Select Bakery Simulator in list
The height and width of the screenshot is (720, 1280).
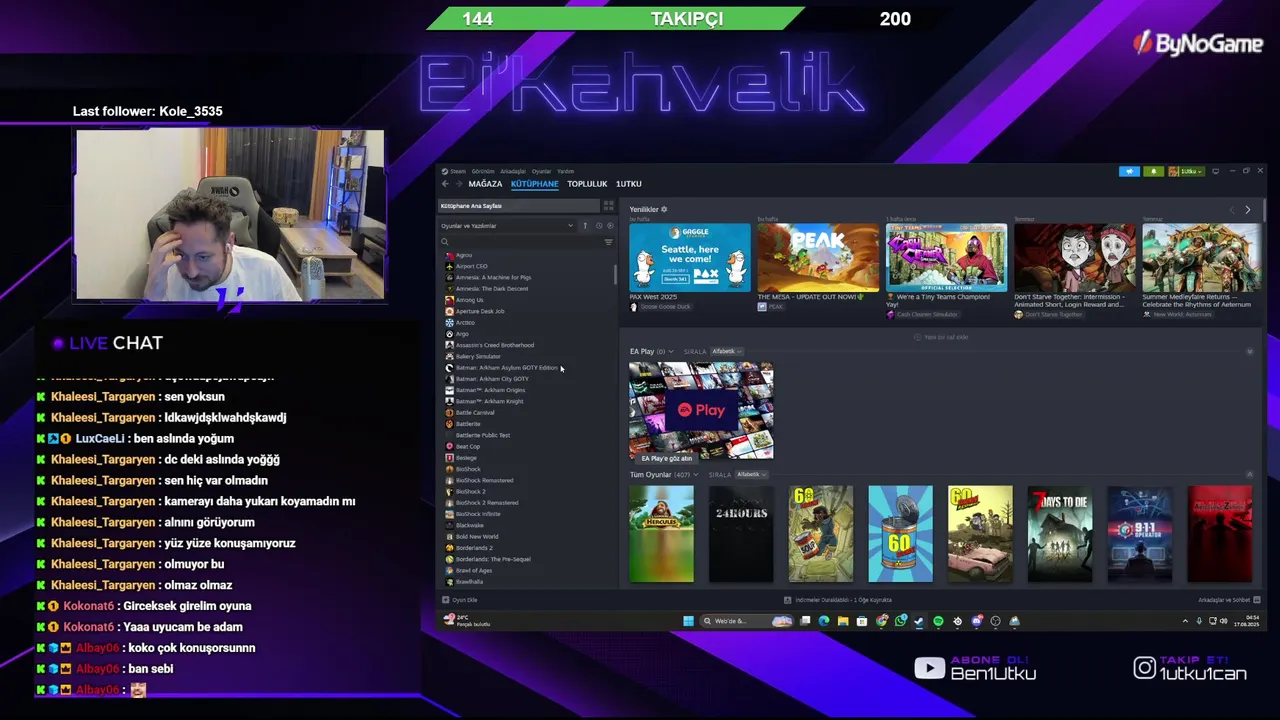(x=478, y=356)
